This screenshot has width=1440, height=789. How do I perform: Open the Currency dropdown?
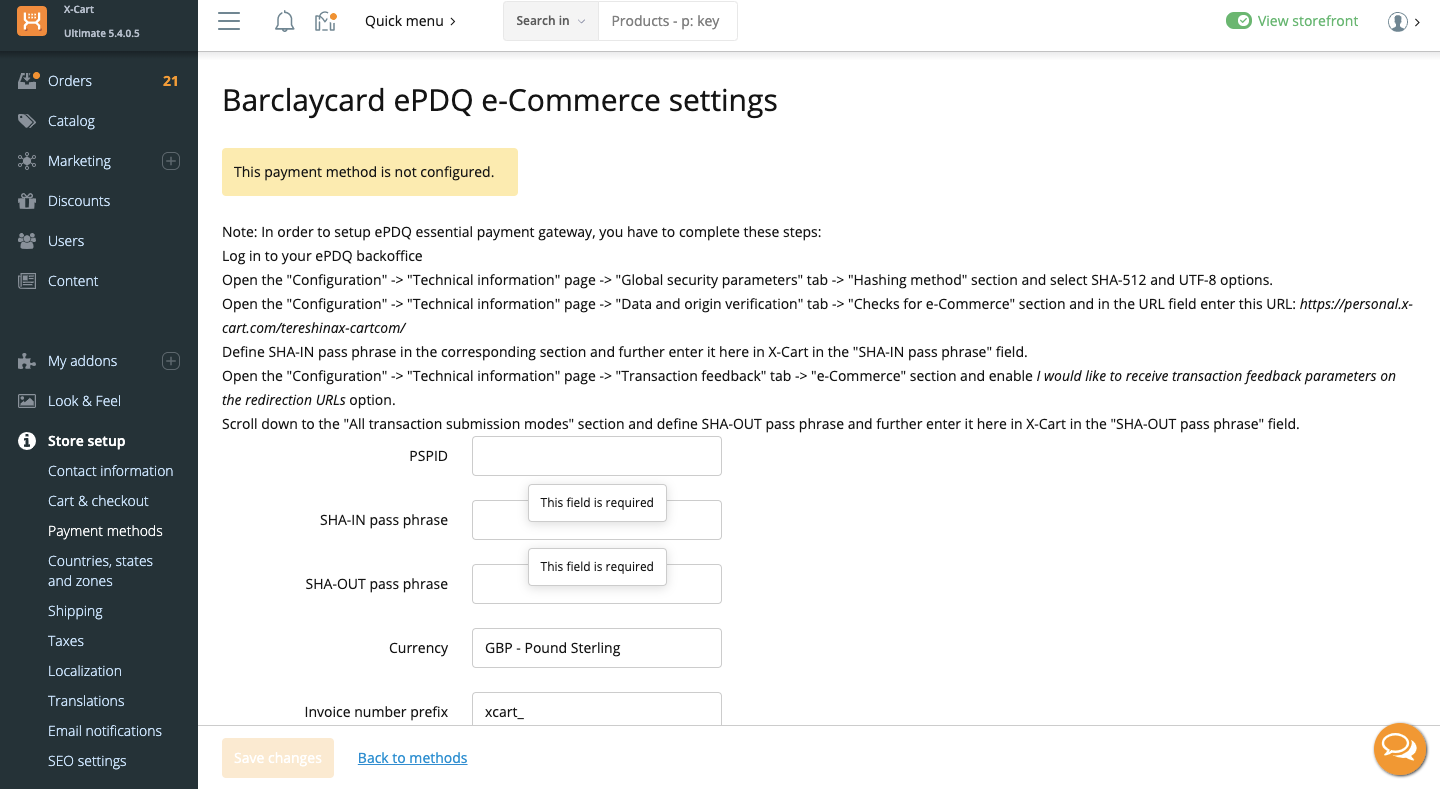[x=596, y=648]
